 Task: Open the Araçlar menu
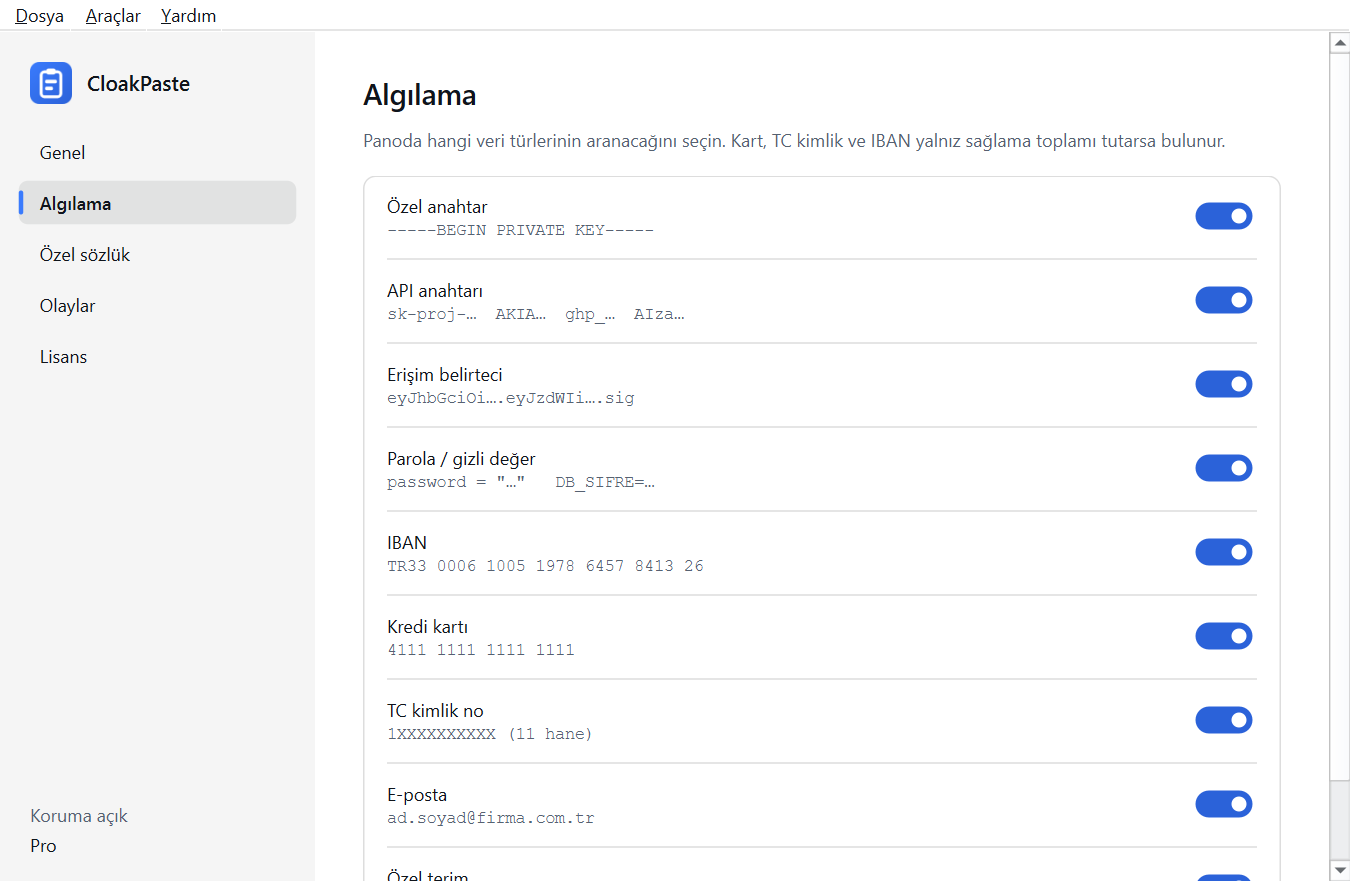[x=113, y=15]
